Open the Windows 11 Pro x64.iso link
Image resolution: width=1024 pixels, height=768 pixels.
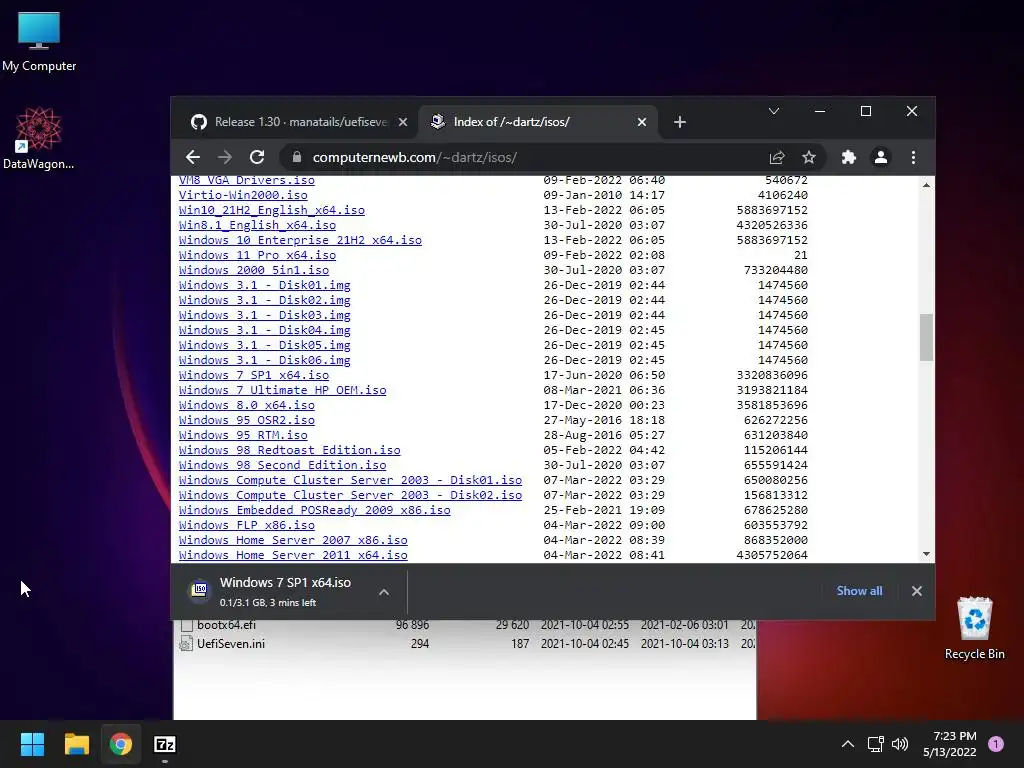click(257, 255)
